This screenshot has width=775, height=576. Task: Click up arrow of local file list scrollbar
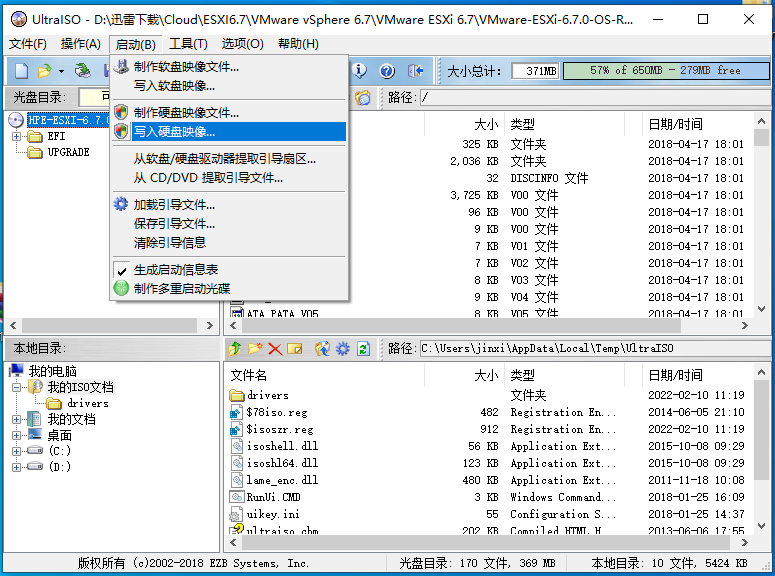pyautogui.click(x=761, y=372)
